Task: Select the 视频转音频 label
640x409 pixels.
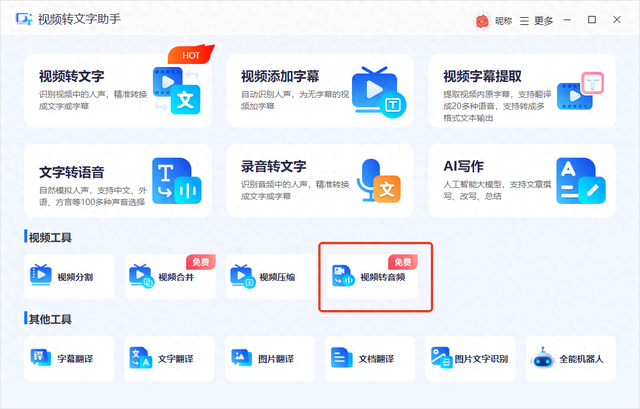Action: pos(383,277)
